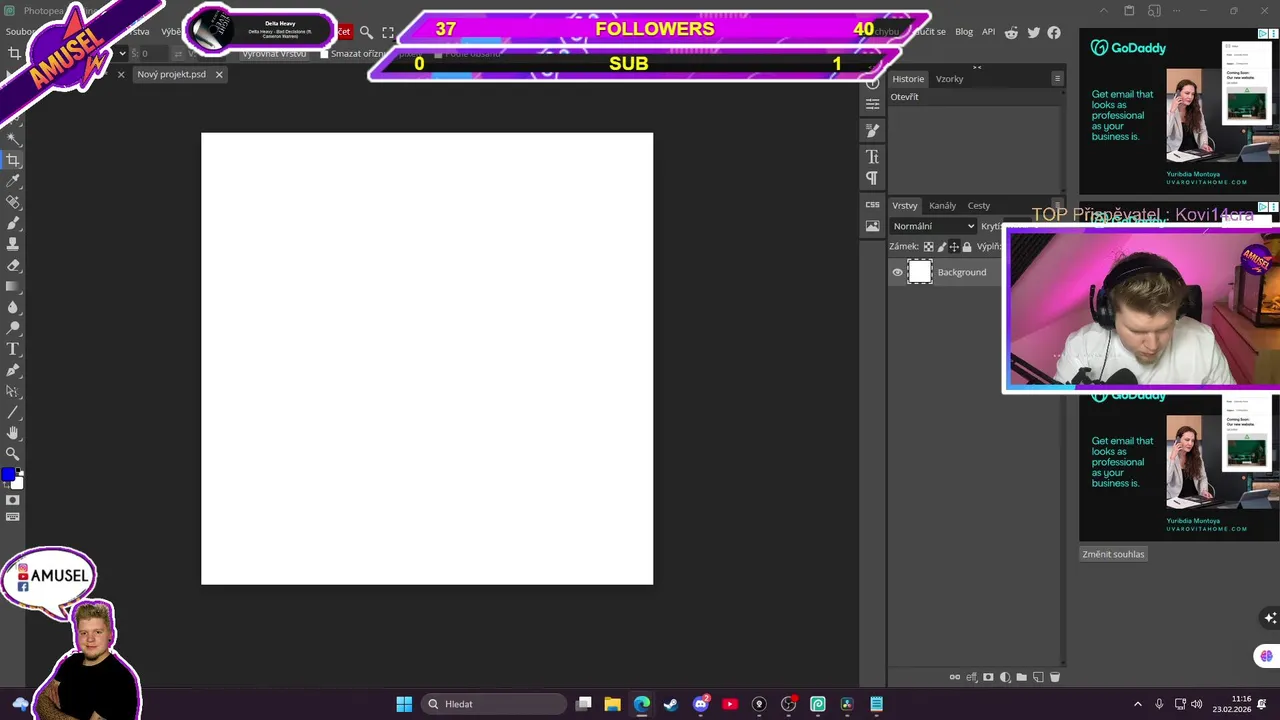Click the Změnit souhlas button
Viewport: 1280px width, 720px height.
pos(1113,554)
